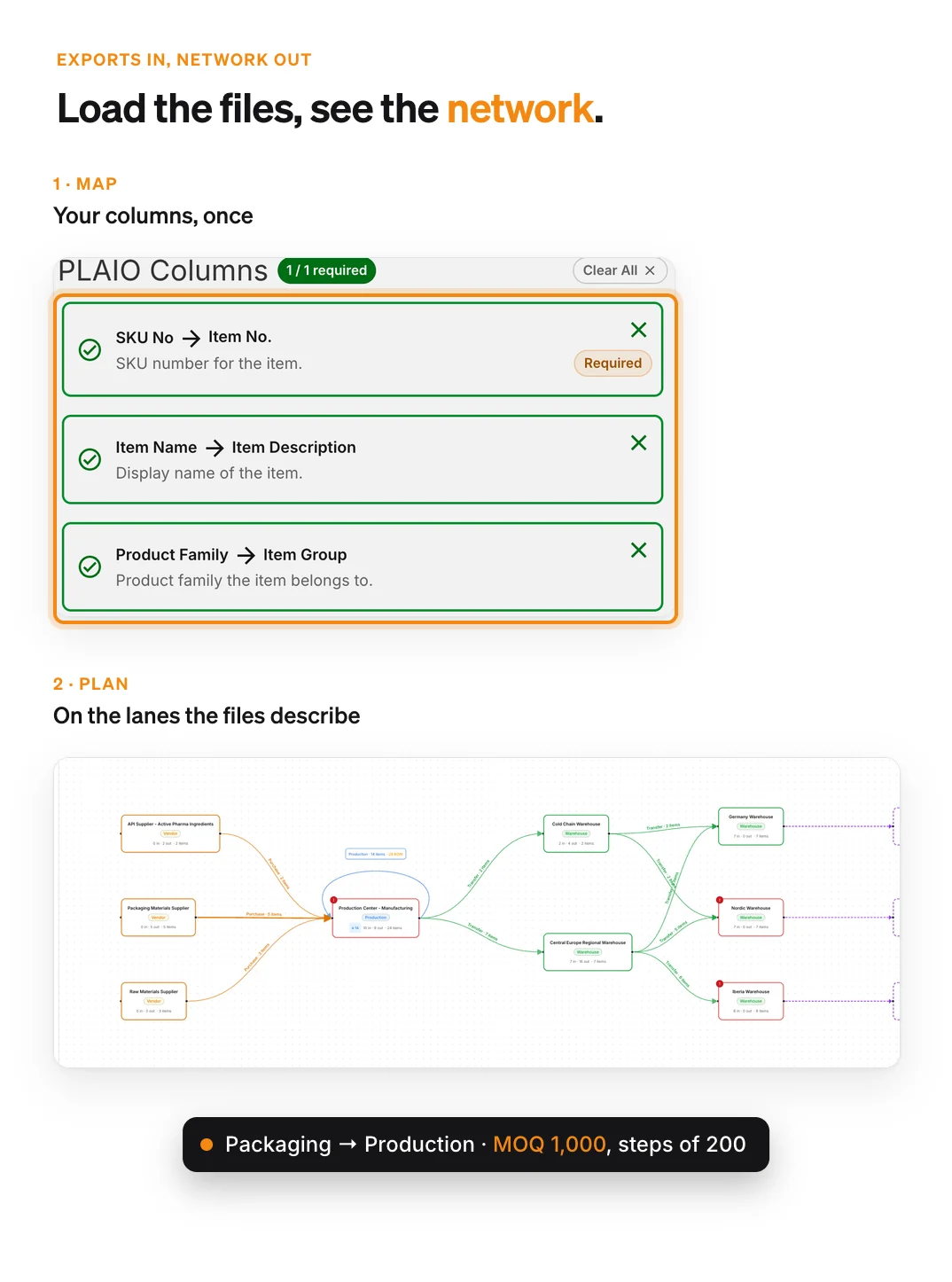Click the red alert dot on Nordic Warehouse
The image size is (952, 1282).
(720, 900)
